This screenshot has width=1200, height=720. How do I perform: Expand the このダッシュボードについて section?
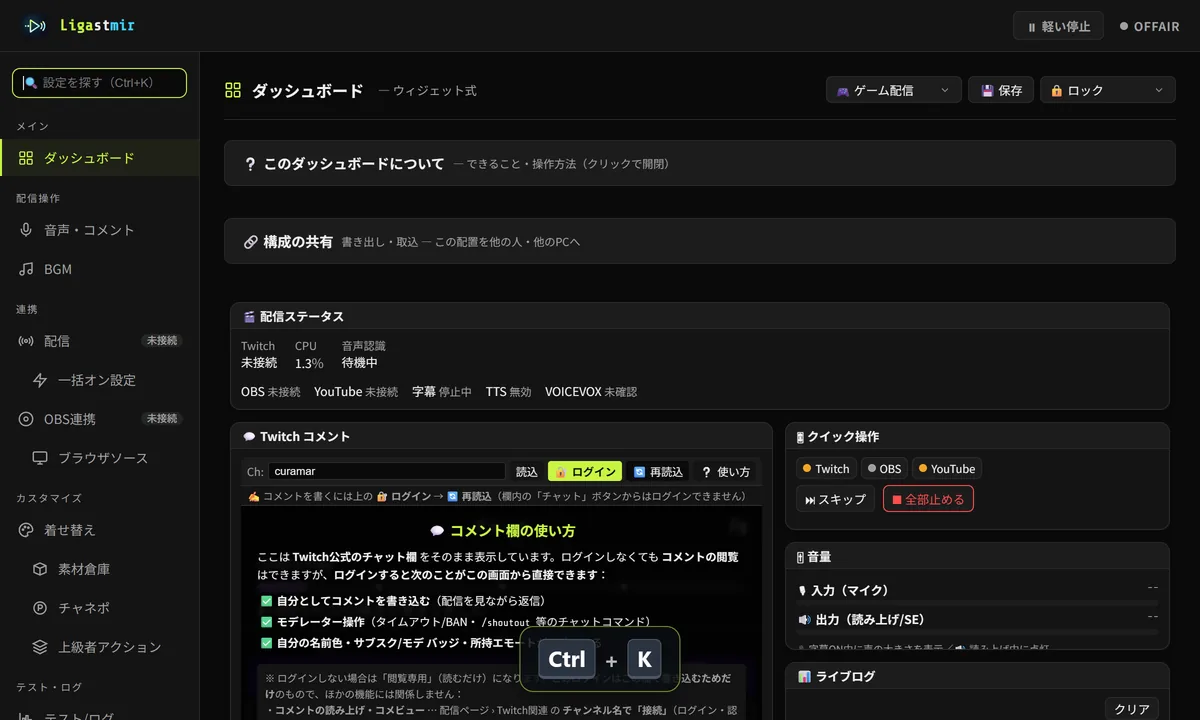[700, 163]
